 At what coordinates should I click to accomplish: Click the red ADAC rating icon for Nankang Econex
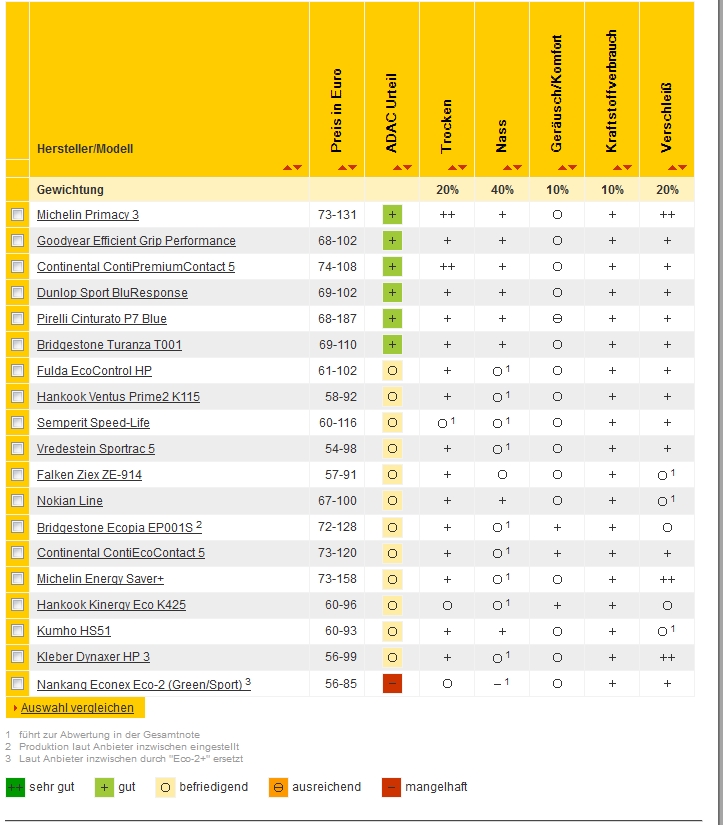392,683
